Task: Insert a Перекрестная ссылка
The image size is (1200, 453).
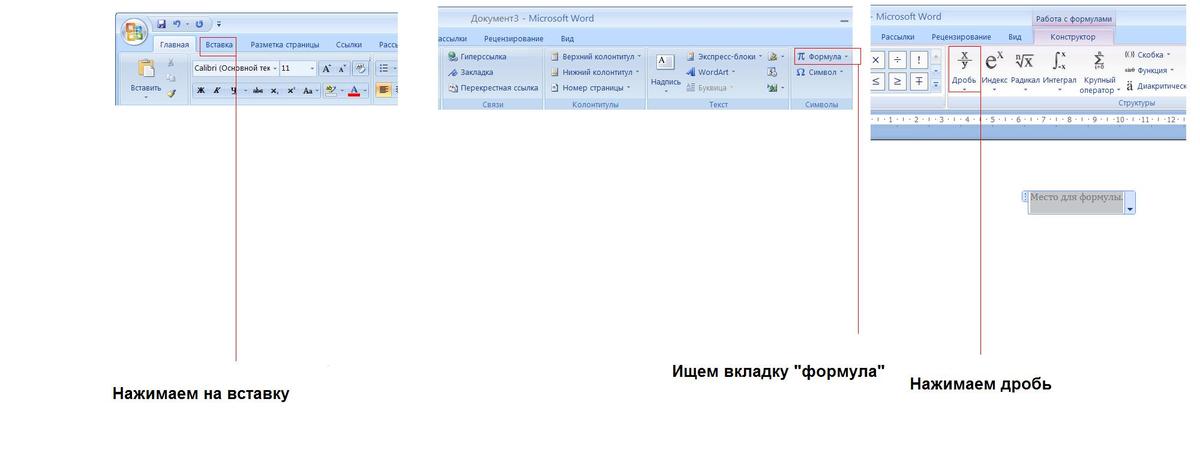Action: click(492, 87)
